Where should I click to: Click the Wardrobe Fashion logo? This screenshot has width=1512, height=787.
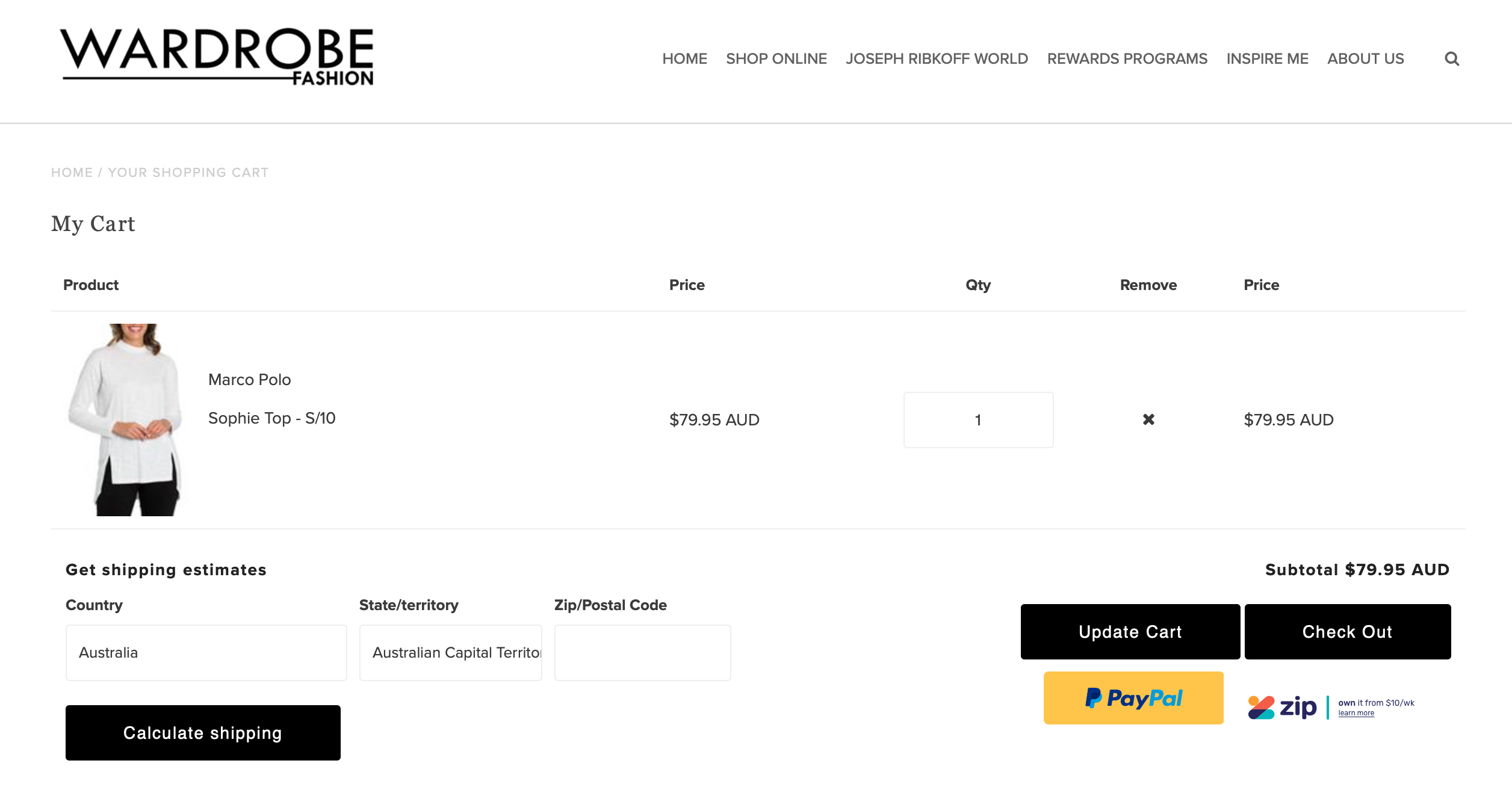click(x=217, y=57)
